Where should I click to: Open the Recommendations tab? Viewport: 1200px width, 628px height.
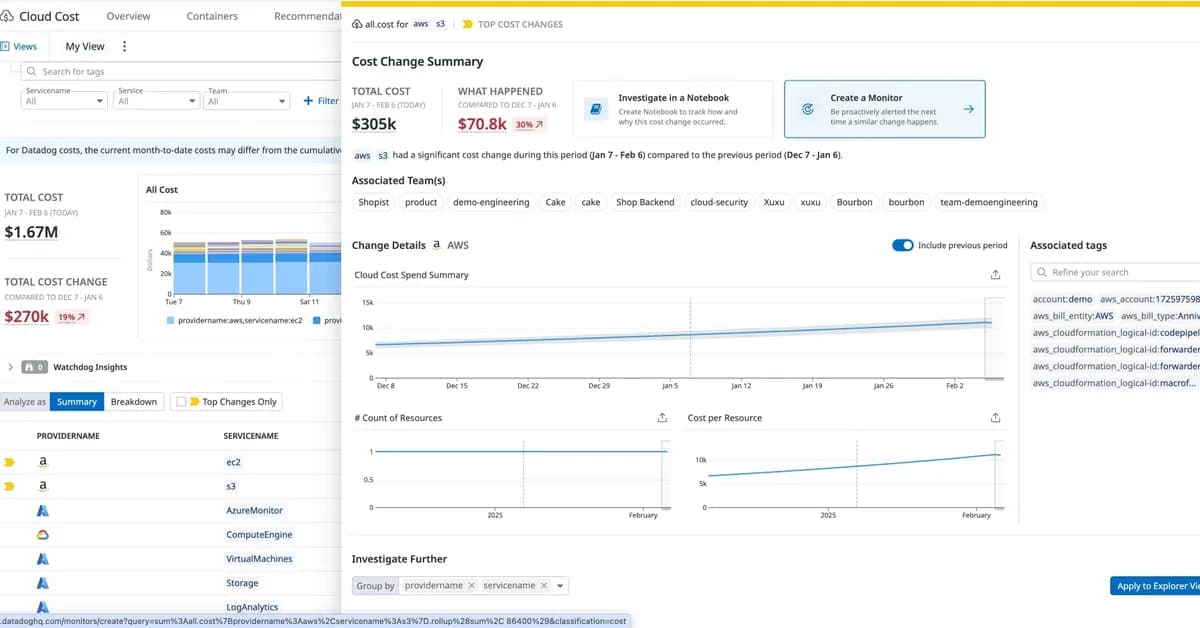(307, 16)
